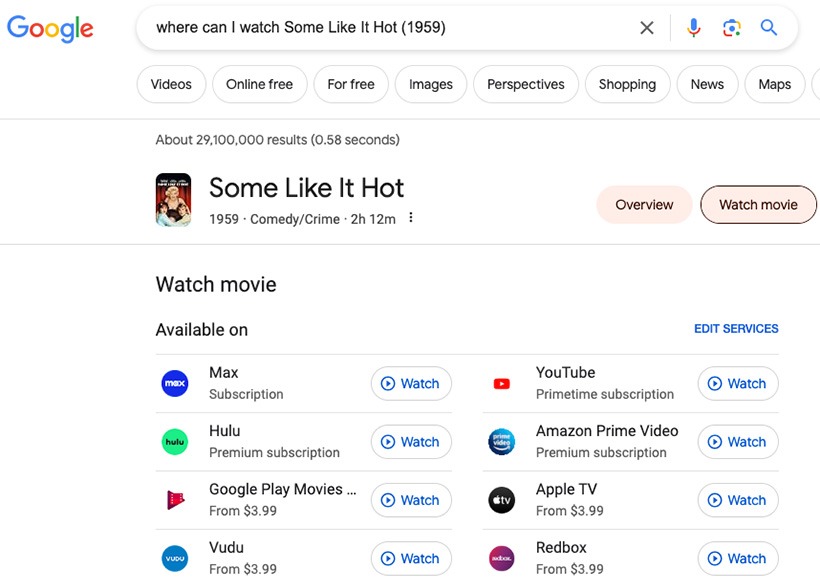Screen dimensions: 820x584
Task: Click the Amazon Prime Video logo
Action: (502, 442)
